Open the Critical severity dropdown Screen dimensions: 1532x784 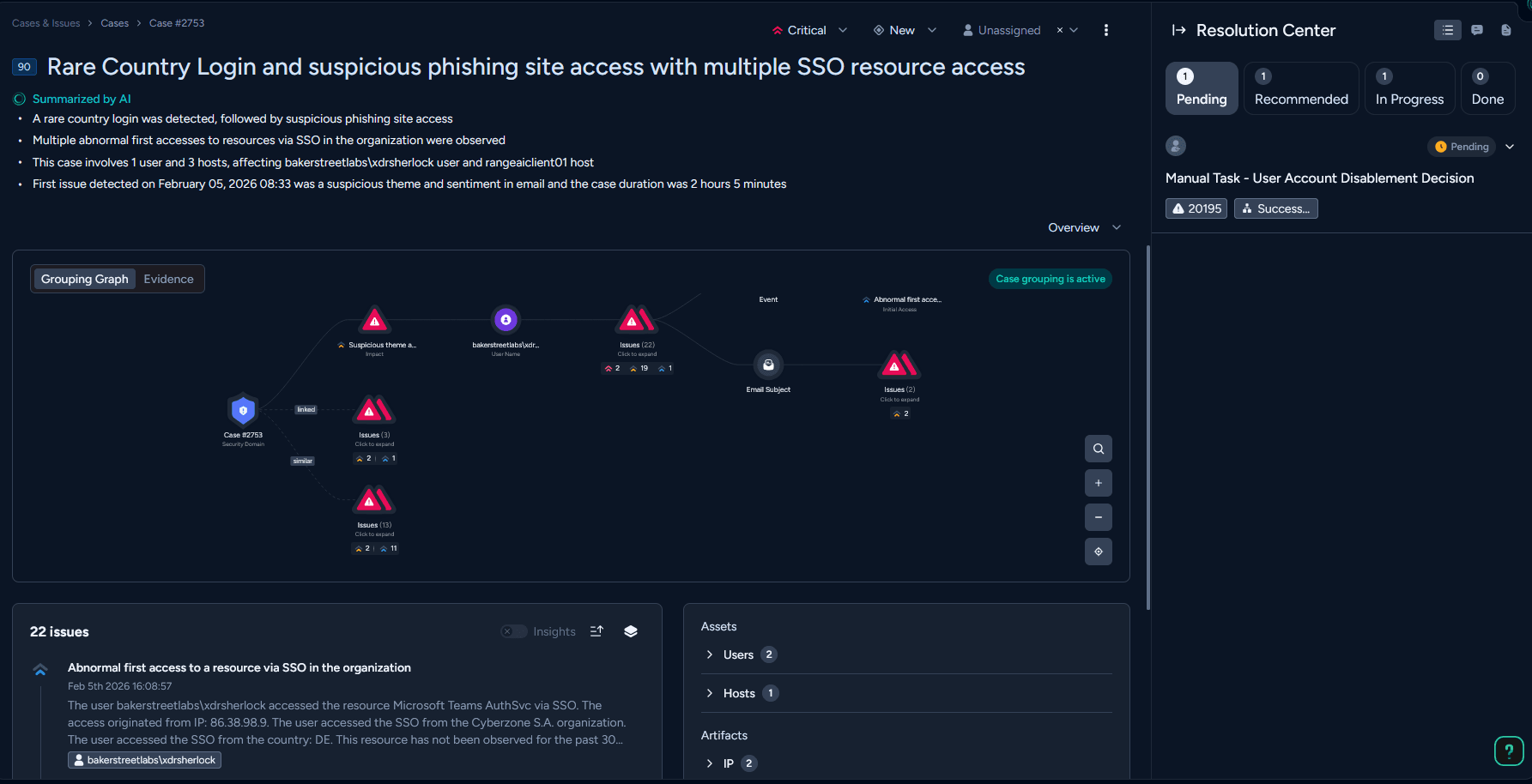point(809,30)
